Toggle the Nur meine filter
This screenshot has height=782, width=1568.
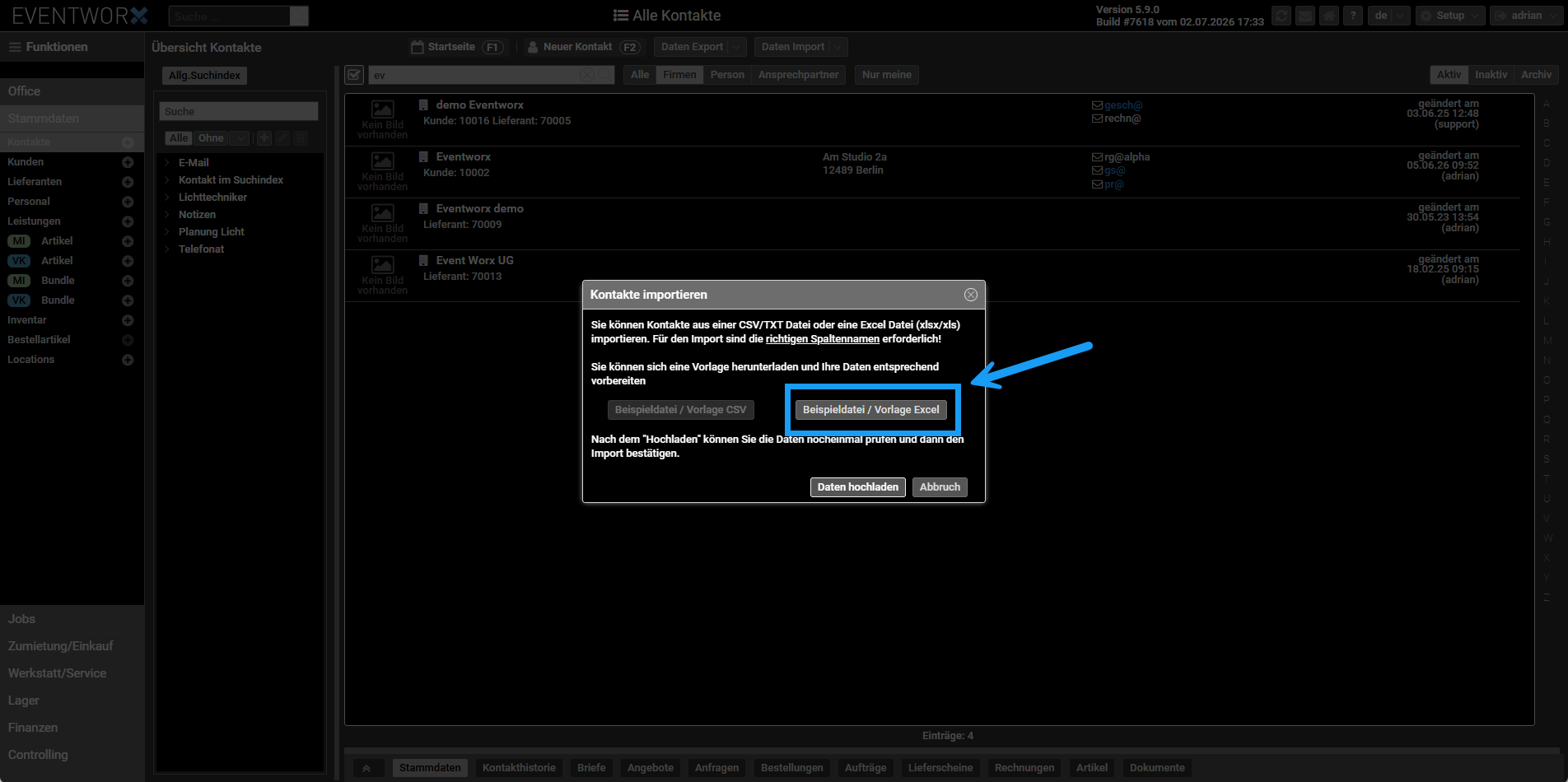[x=886, y=75]
